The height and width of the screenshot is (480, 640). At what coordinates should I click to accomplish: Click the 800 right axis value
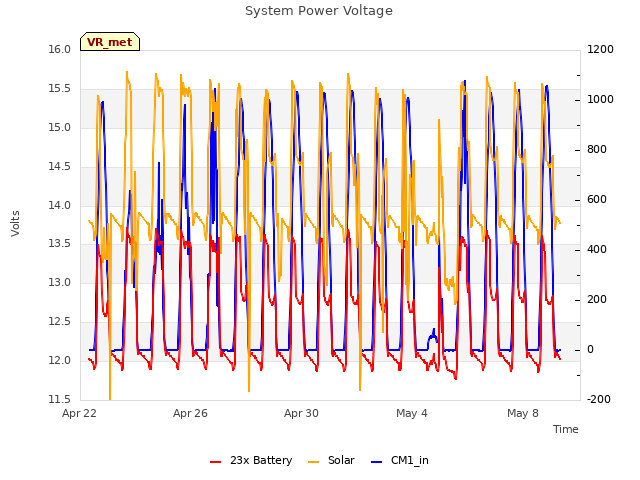(x=597, y=150)
